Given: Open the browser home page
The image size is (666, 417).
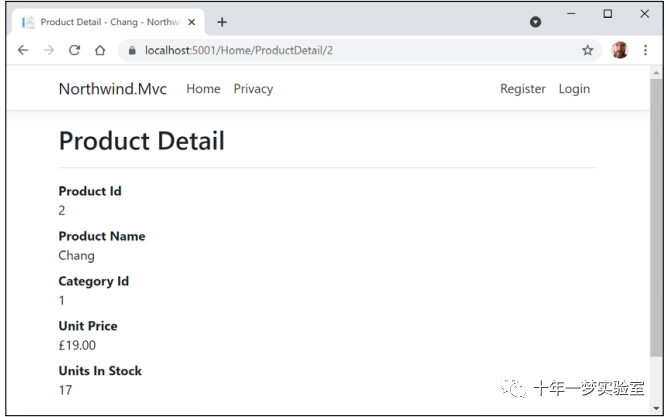Looking at the screenshot, I should [100, 50].
